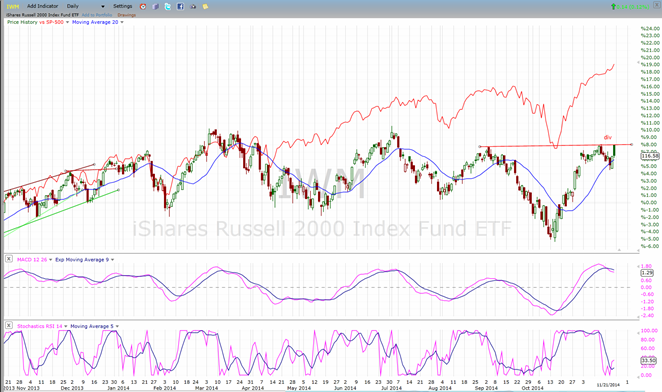Click the red target icon in toolbar
Viewport: 662px width, 392px height.
143,6
